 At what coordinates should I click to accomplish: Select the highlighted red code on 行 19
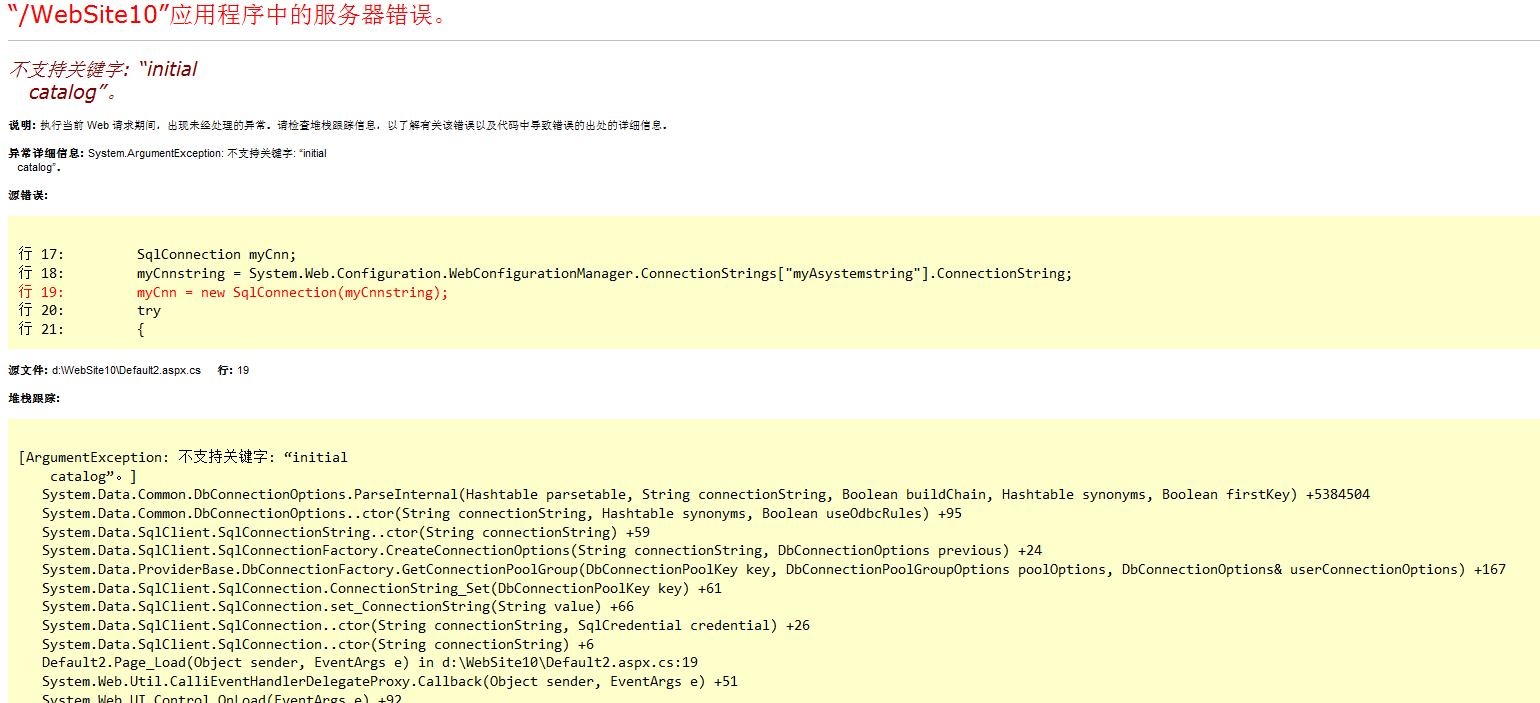coord(290,291)
